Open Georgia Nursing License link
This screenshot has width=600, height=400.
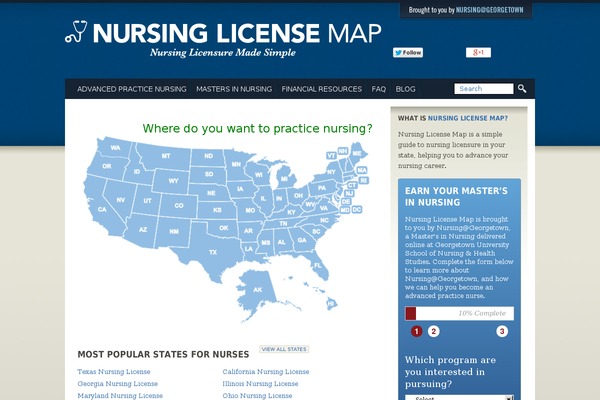click(x=117, y=384)
